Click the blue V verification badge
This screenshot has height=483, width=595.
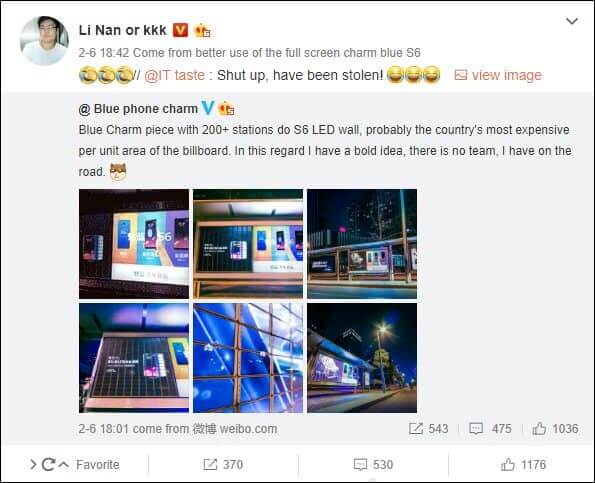(x=208, y=108)
